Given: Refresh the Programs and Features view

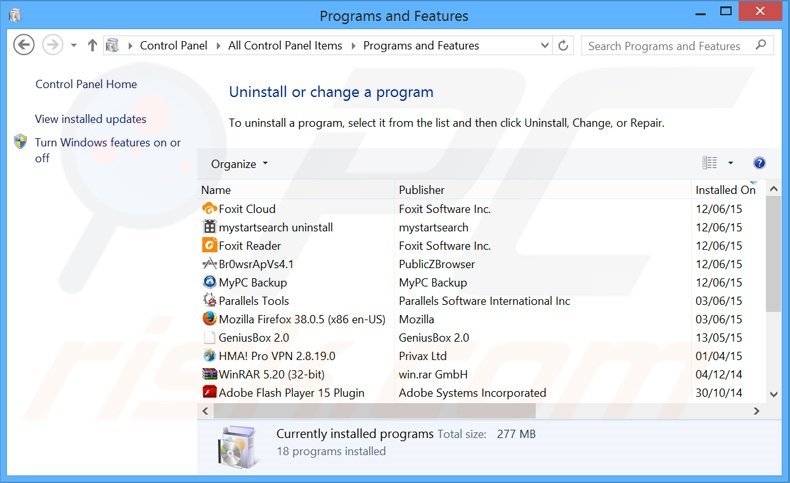Looking at the screenshot, I should pyautogui.click(x=563, y=46).
